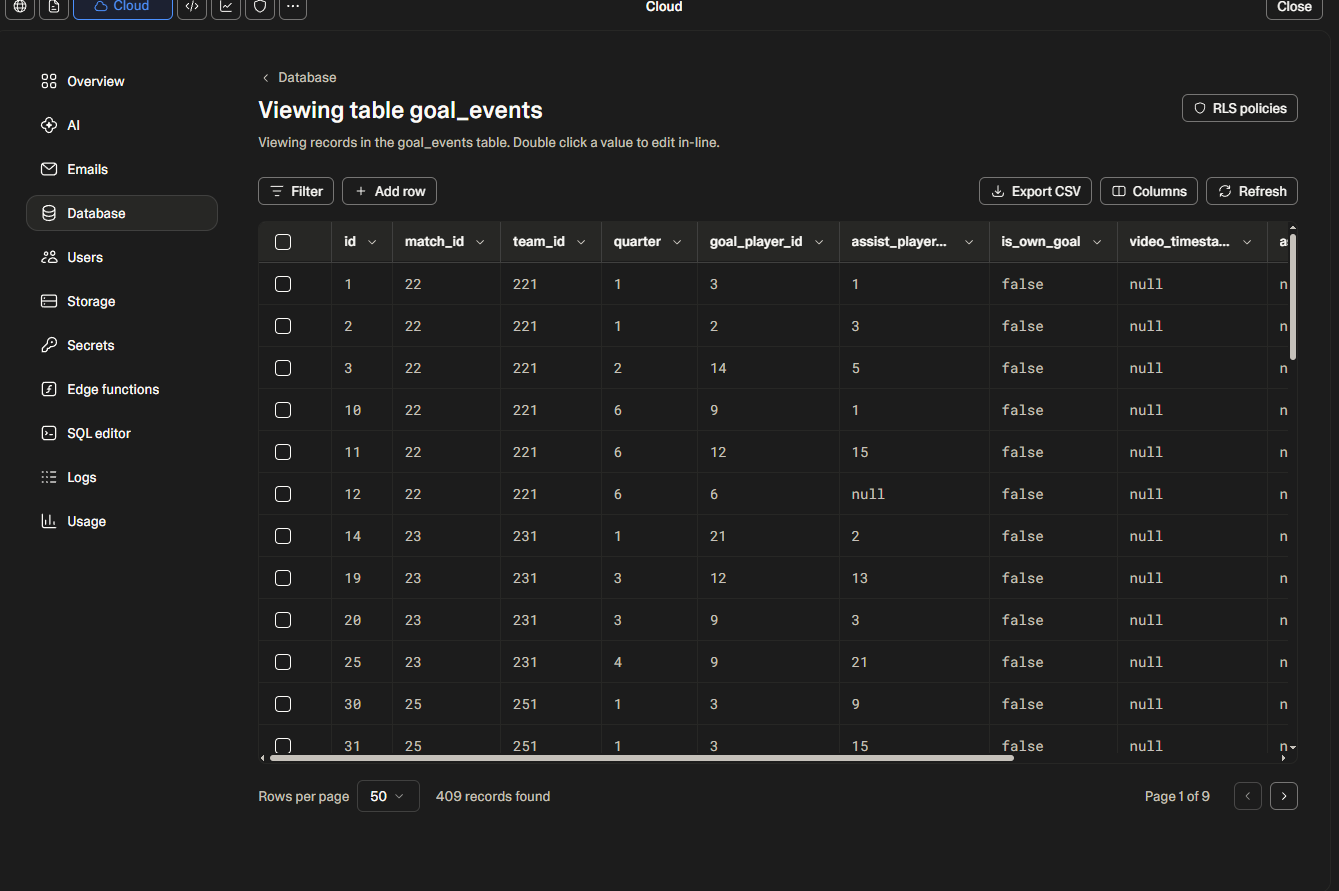The image size is (1339, 891).
Task: Go to next page with the right arrow
Action: [x=1283, y=795]
